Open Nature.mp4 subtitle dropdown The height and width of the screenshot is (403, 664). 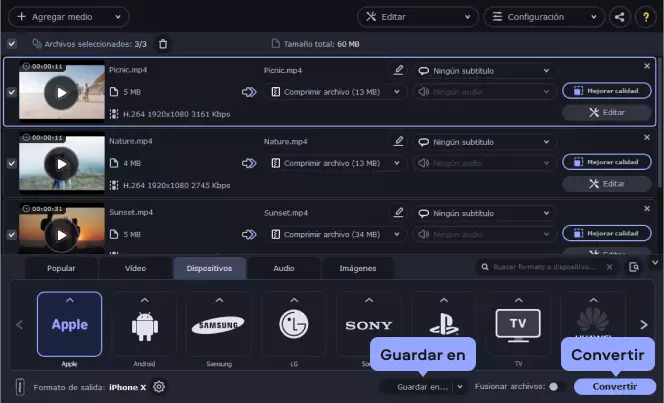(484, 142)
